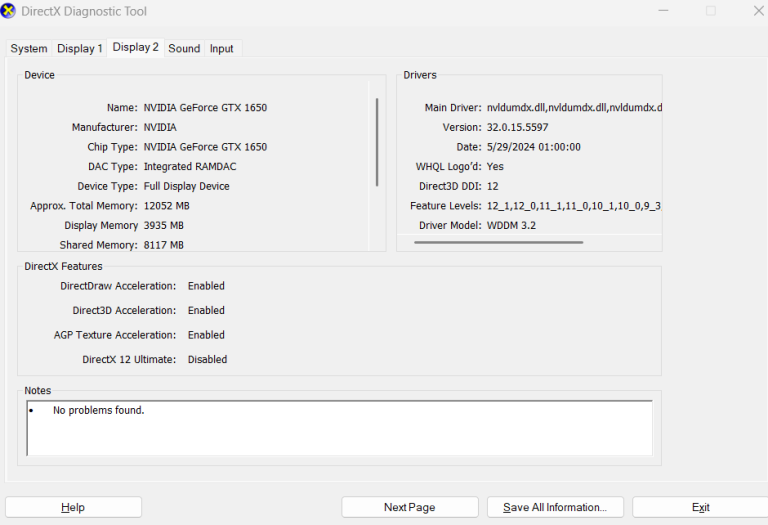Click the Device panel vertical scrollbar

pos(377,142)
